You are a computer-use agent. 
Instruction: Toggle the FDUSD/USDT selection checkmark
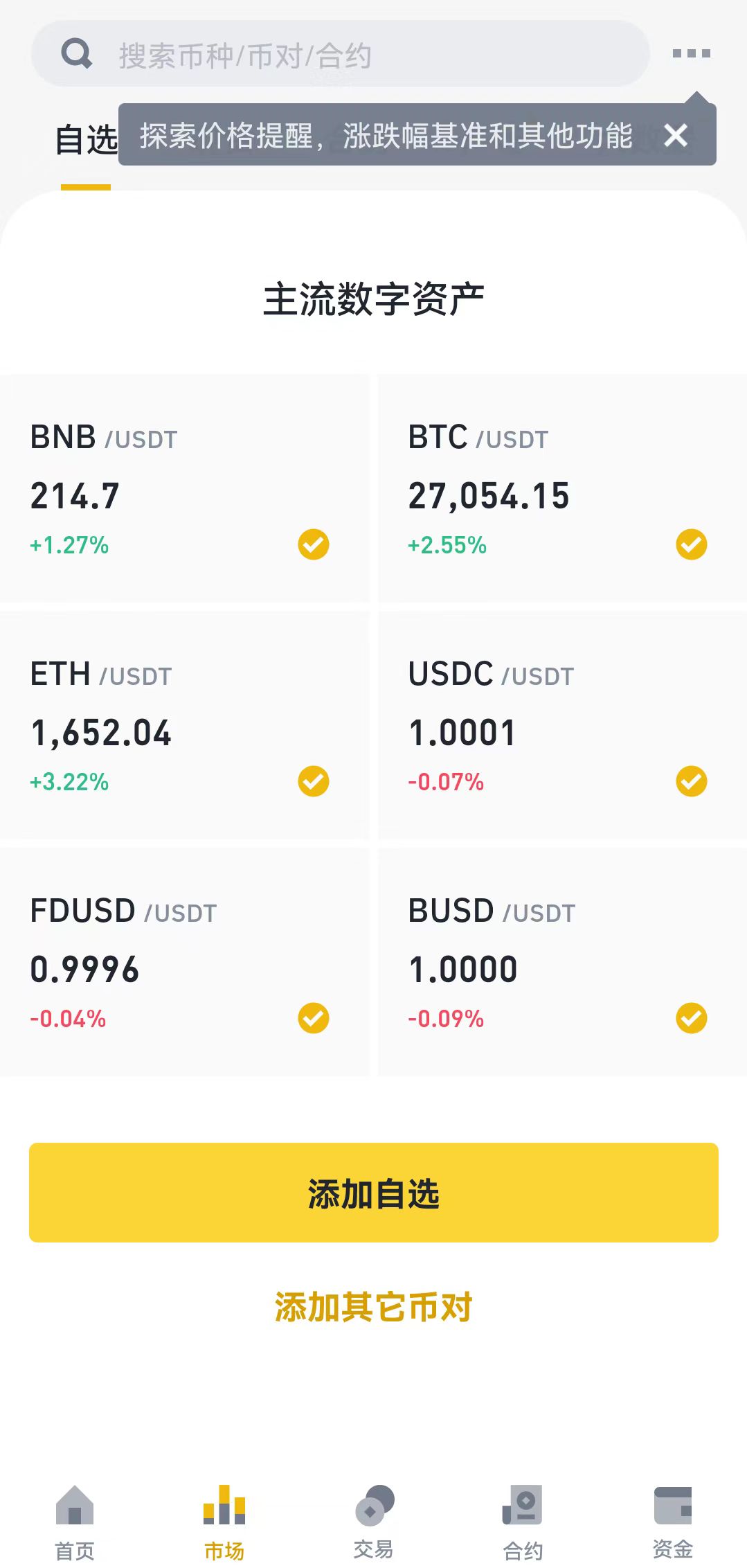[x=314, y=1018]
